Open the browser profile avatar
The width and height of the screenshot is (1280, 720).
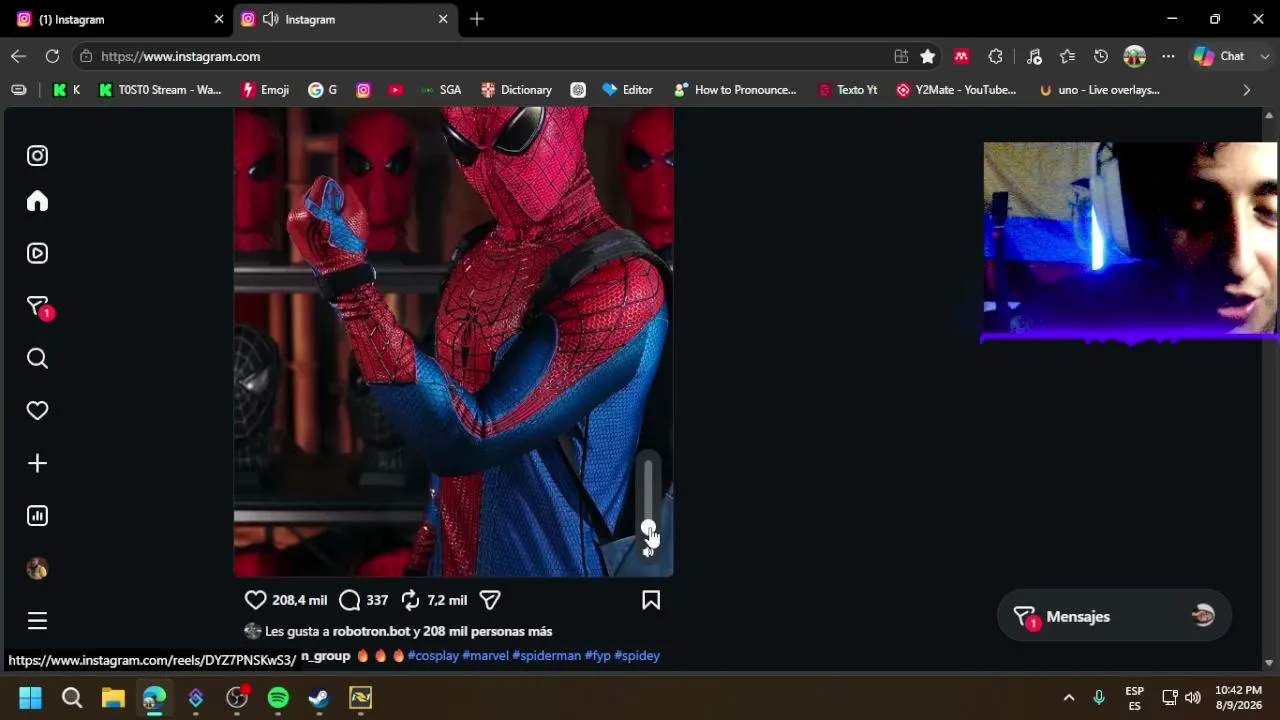click(x=1134, y=56)
